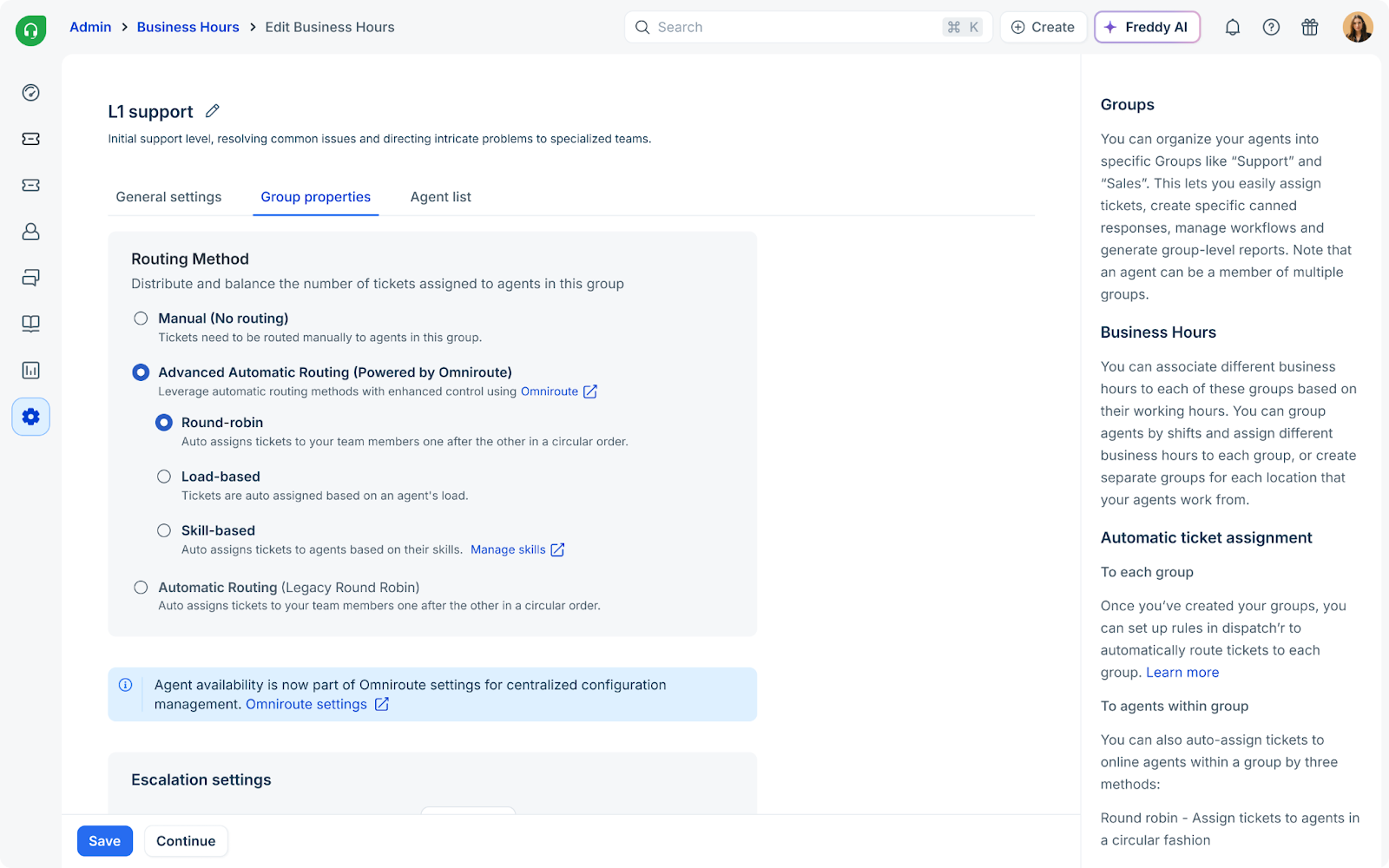Click the Automatic ticket assignment heading
Viewport: 1389px width, 868px height.
(x=1207, y=538)
